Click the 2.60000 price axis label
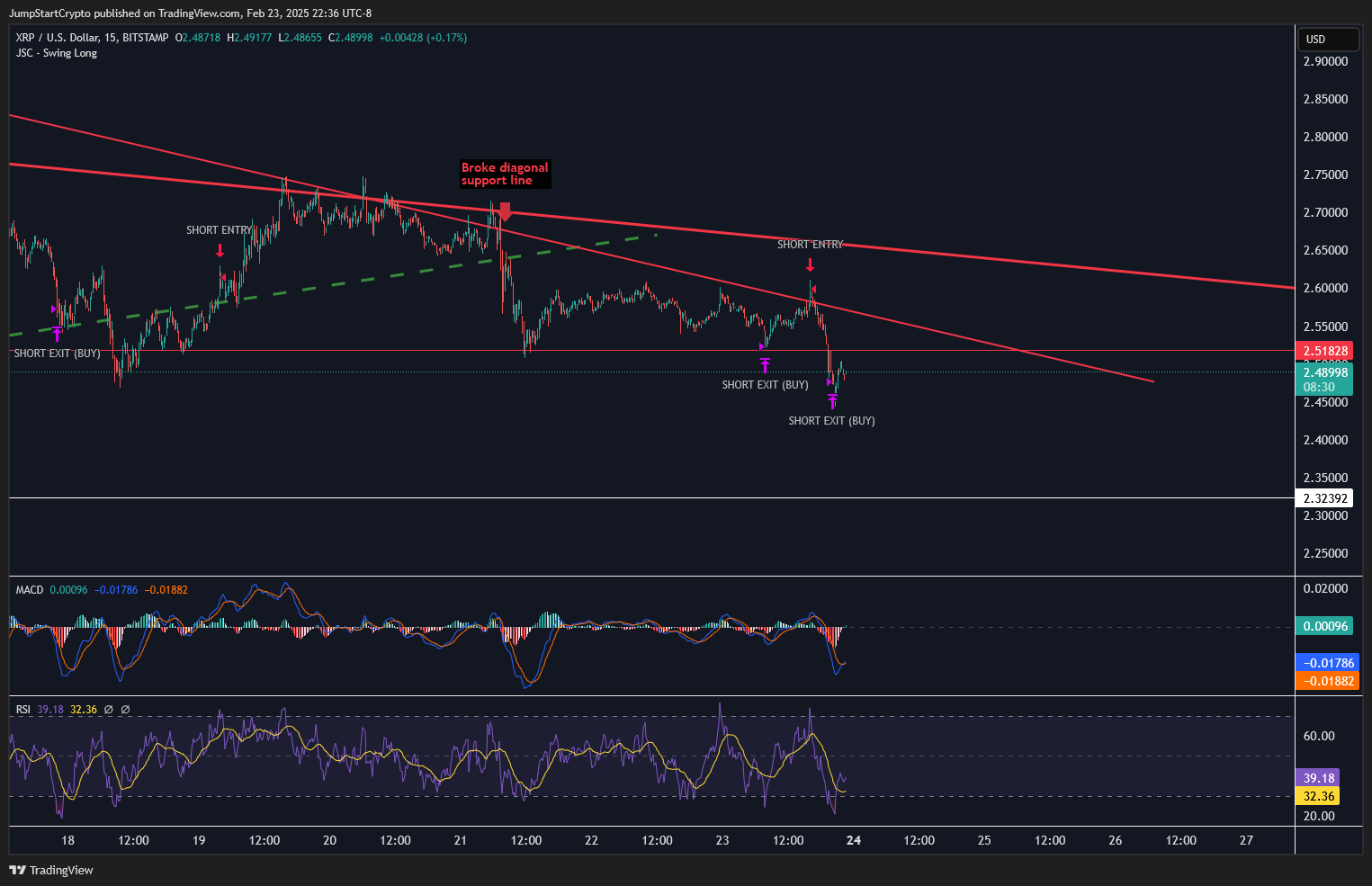1372x886 pixels. point(1325,288)
